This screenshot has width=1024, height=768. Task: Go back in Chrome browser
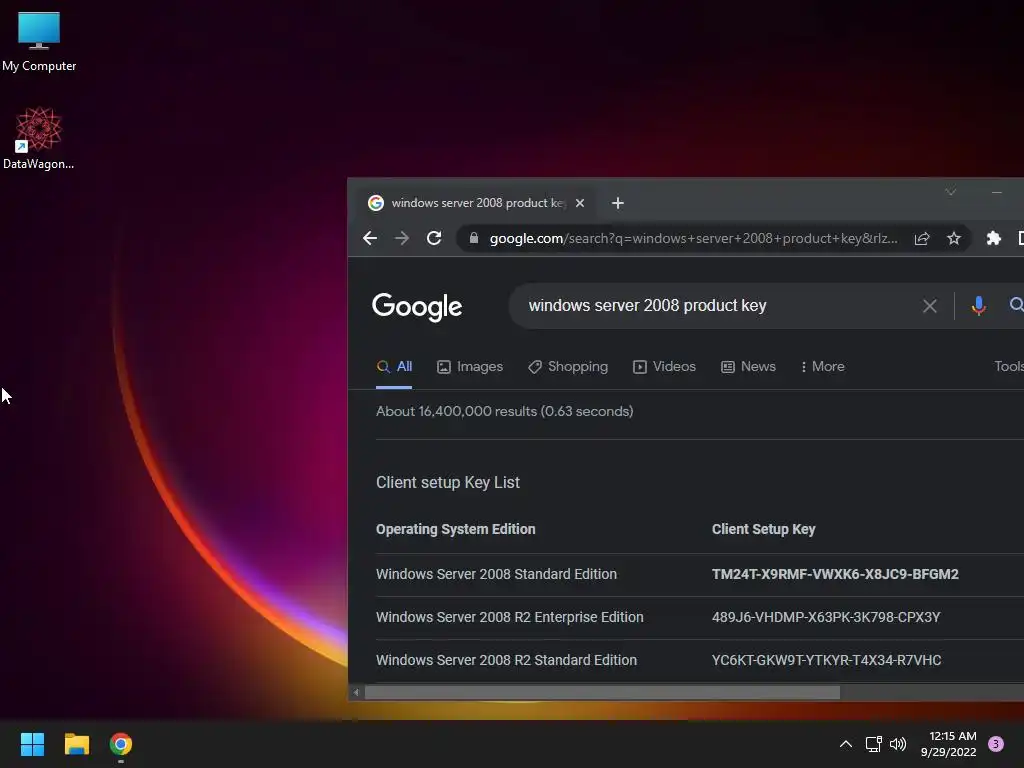pyautogui.click(x=370, y=238)
